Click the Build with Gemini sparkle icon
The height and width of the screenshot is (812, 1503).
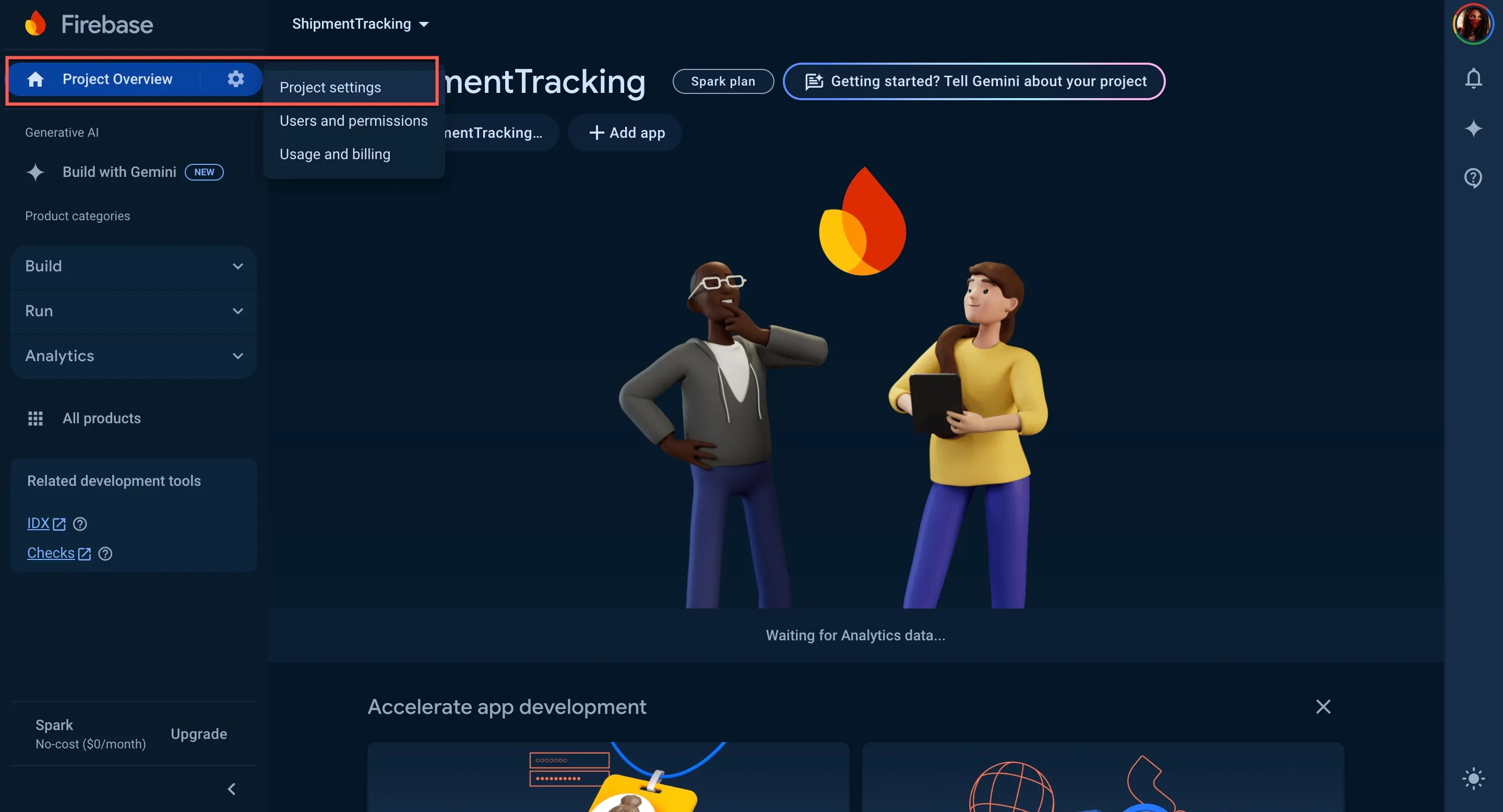pos(35,172)
